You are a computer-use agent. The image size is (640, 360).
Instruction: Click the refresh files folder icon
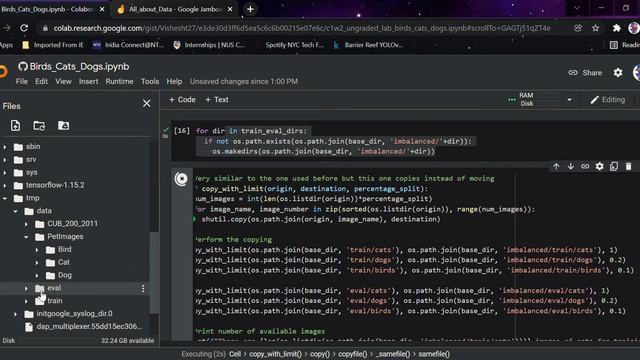click(39, 125)
